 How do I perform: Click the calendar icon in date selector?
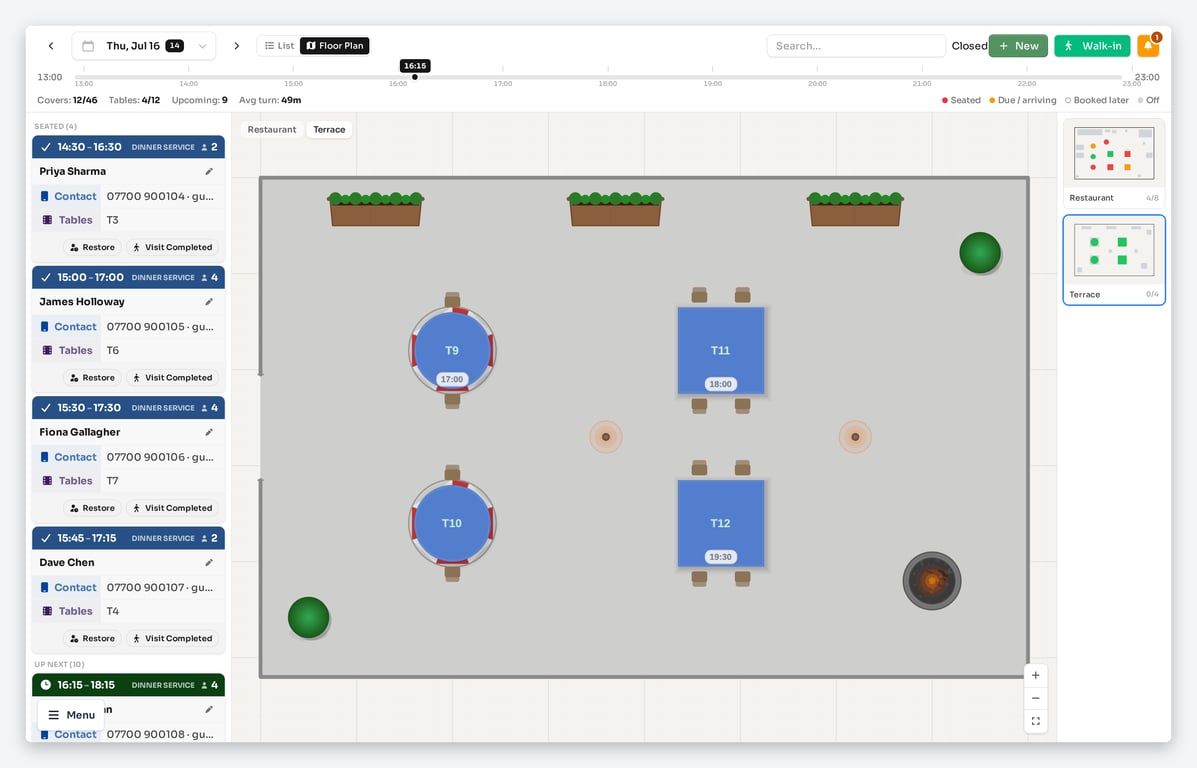pyautogui.click(x=88, y=46)
